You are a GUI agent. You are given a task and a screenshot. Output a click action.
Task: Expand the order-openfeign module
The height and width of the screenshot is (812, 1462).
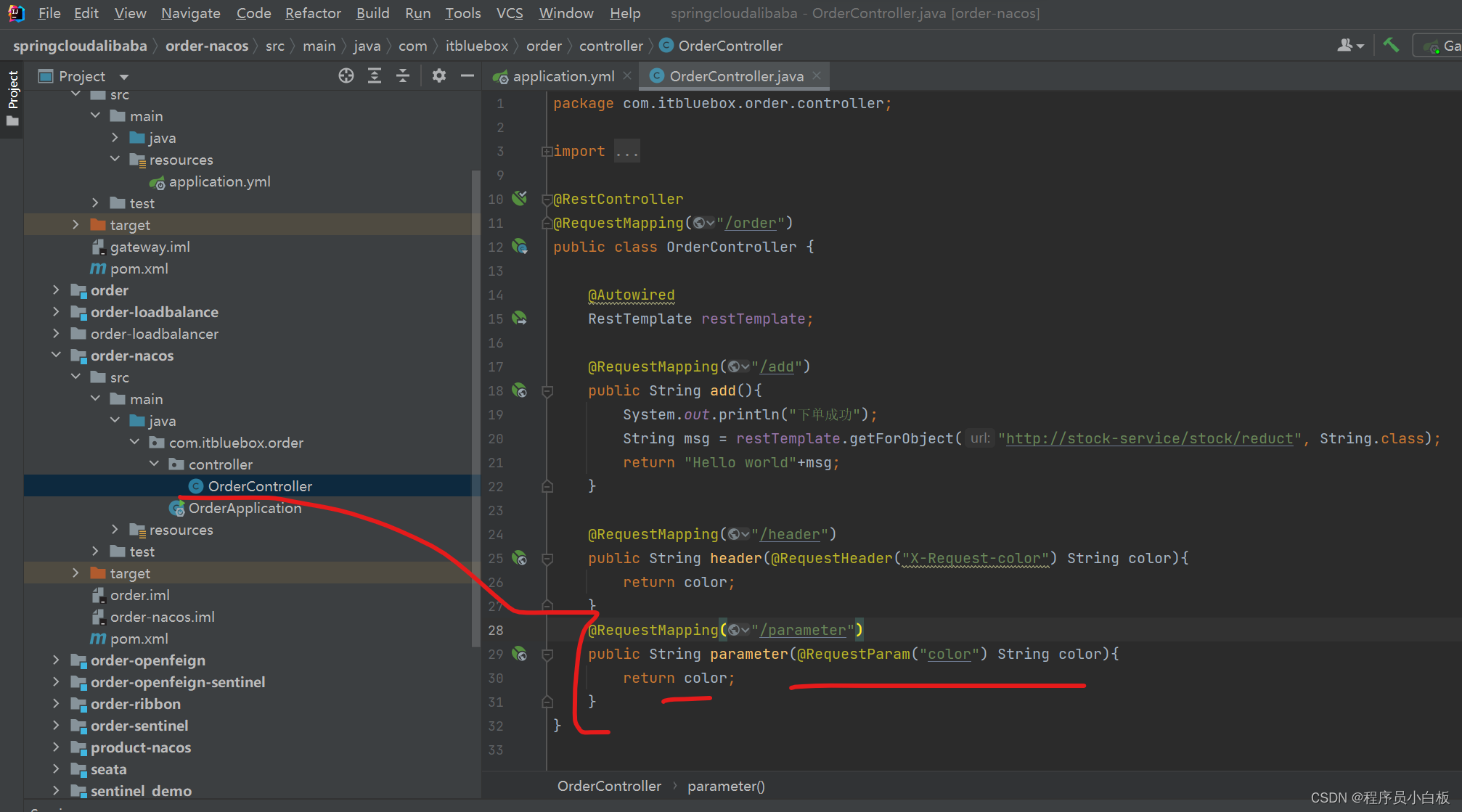tap(56, 660)
